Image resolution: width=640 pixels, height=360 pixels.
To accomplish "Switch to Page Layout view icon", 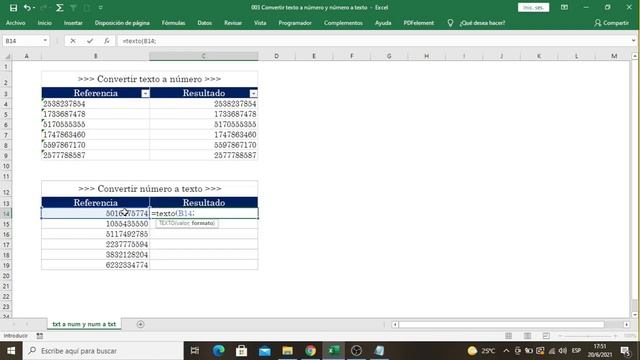I will click(x=527, y=336).
